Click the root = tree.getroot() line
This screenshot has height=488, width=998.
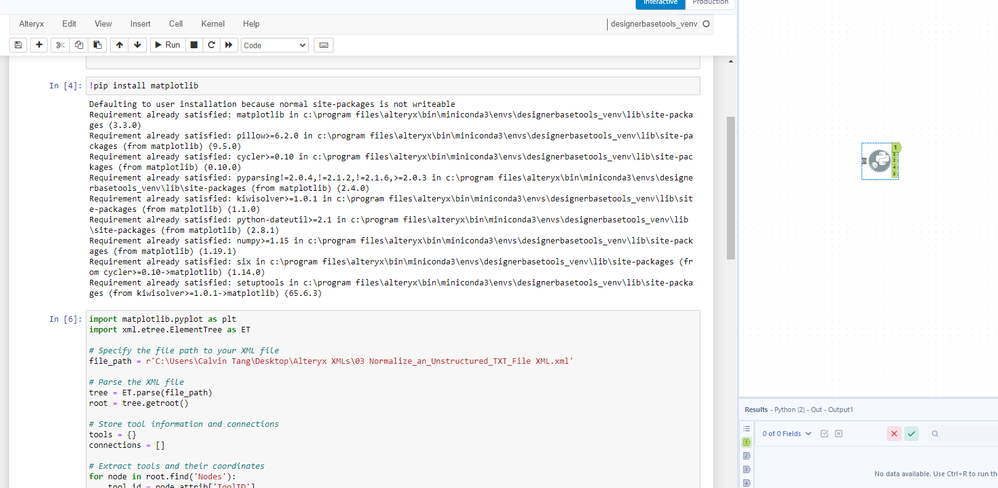point(139,403)
